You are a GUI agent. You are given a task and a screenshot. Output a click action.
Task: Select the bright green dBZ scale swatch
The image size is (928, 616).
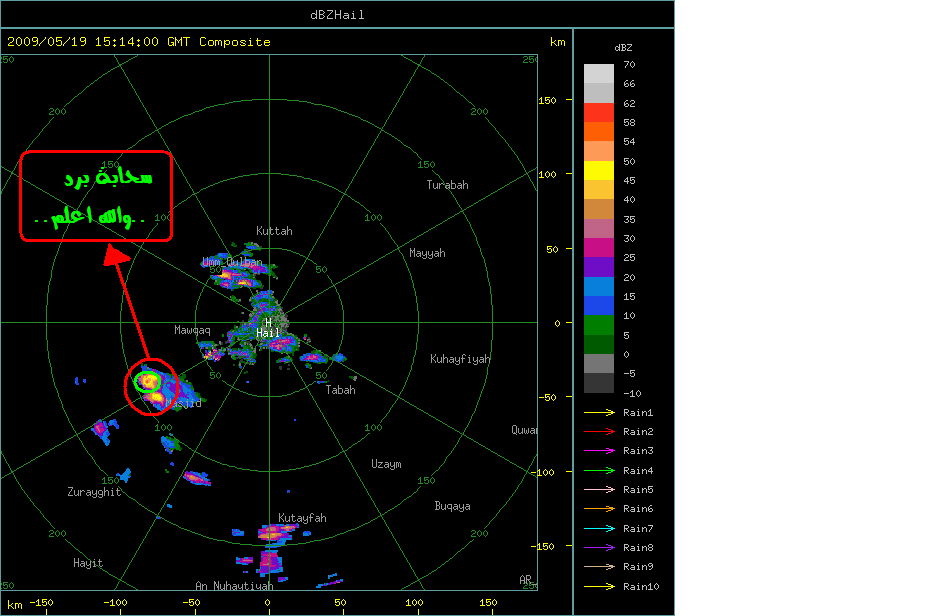[x=599, y=325]
